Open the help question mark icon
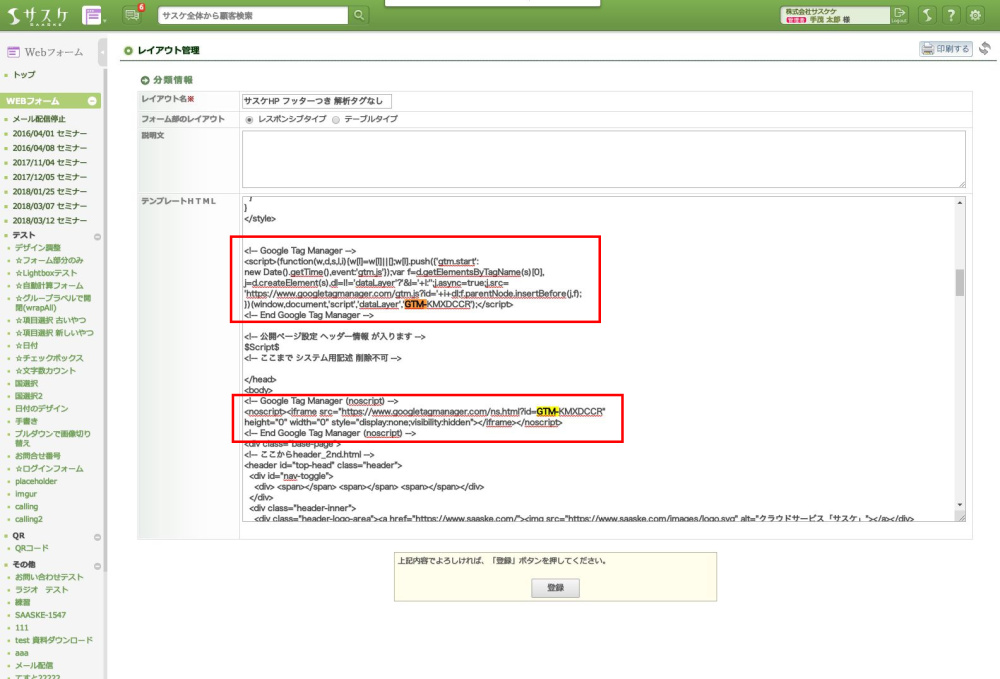 tap(951, 15)
